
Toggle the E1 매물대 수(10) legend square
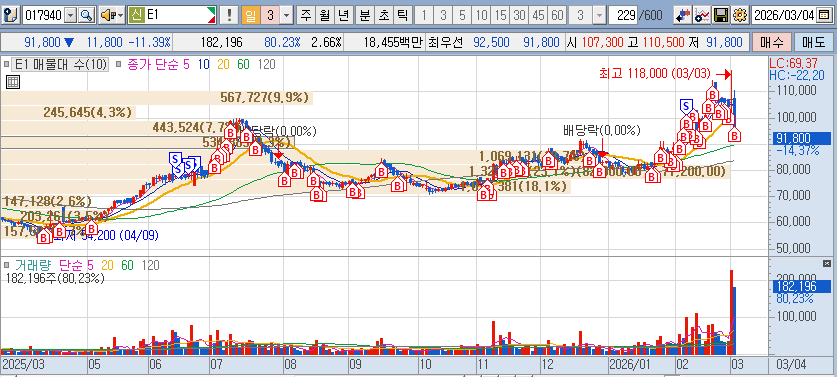pyautogui.click(x=6, y=65)
